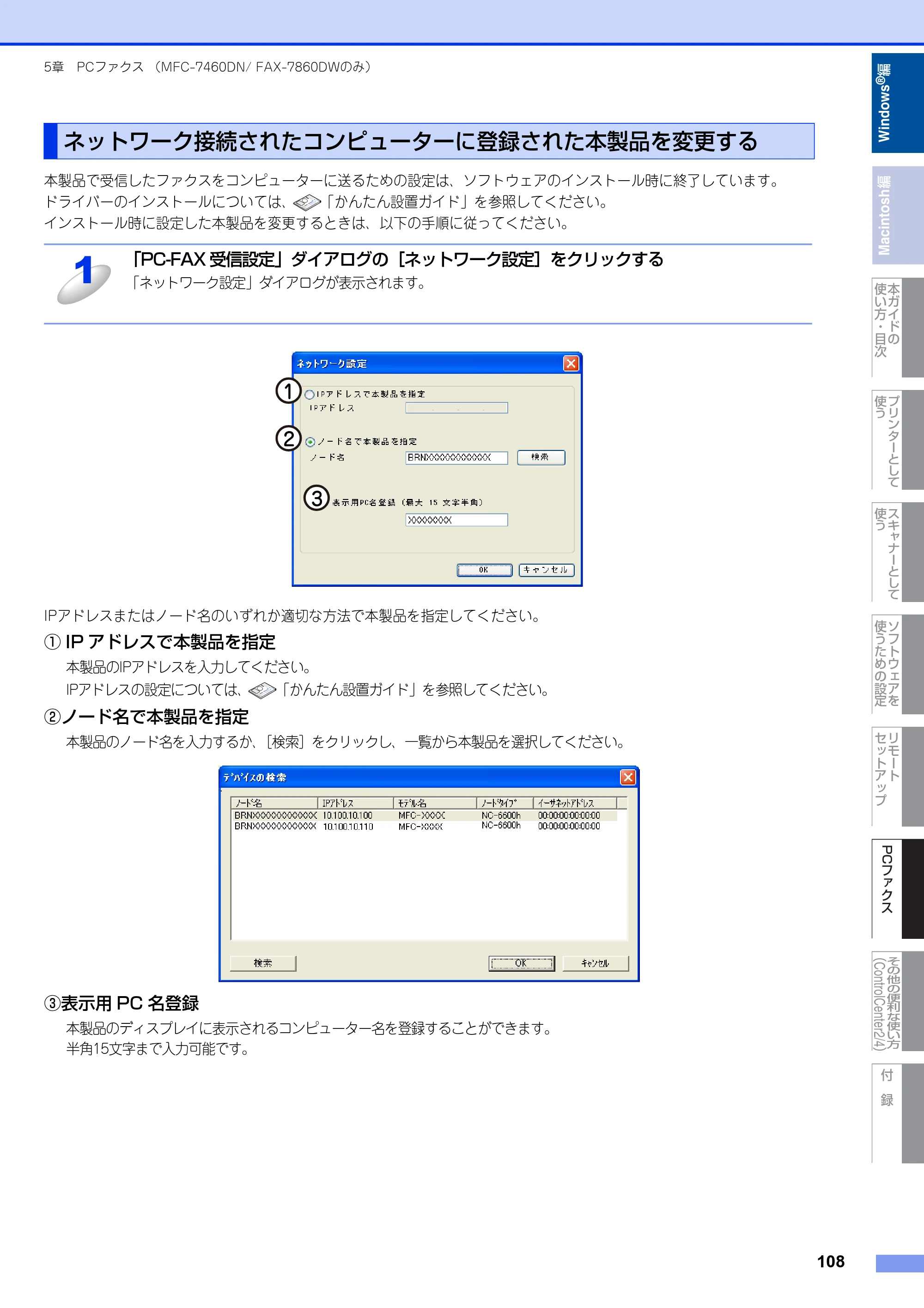Image resolution: width=924 pixels, height=1308 pixels.
Task: Click 検索 button in ネットワーク設定 dialog
Action: (541, 457)
